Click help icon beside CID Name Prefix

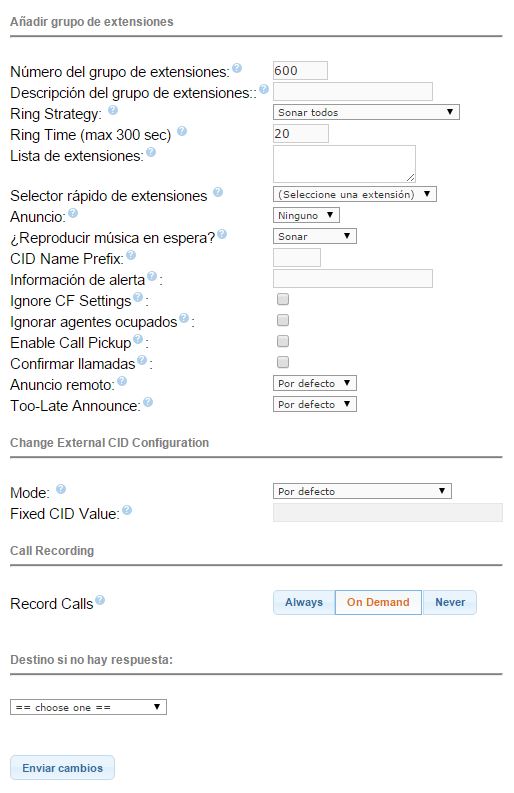pyautogui.click(x=131, y=255)
